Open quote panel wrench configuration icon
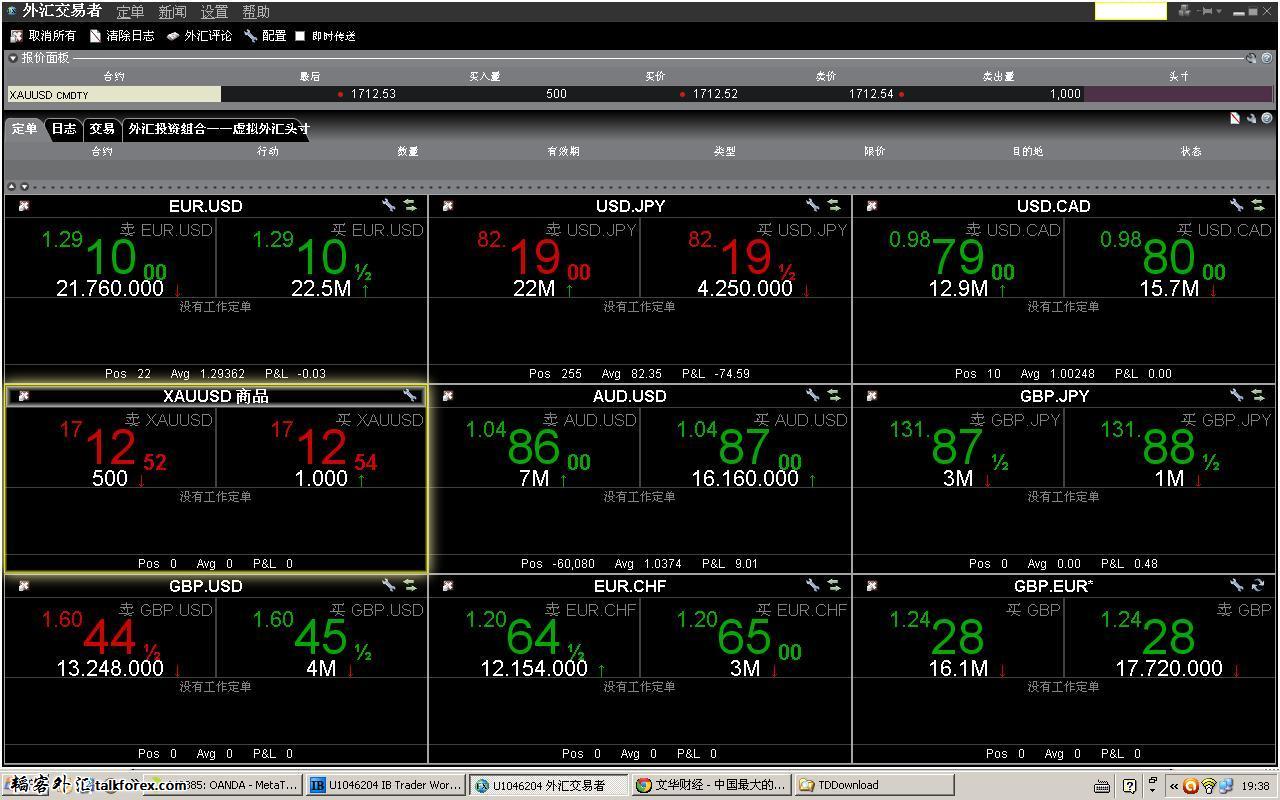 [1251, 58]
